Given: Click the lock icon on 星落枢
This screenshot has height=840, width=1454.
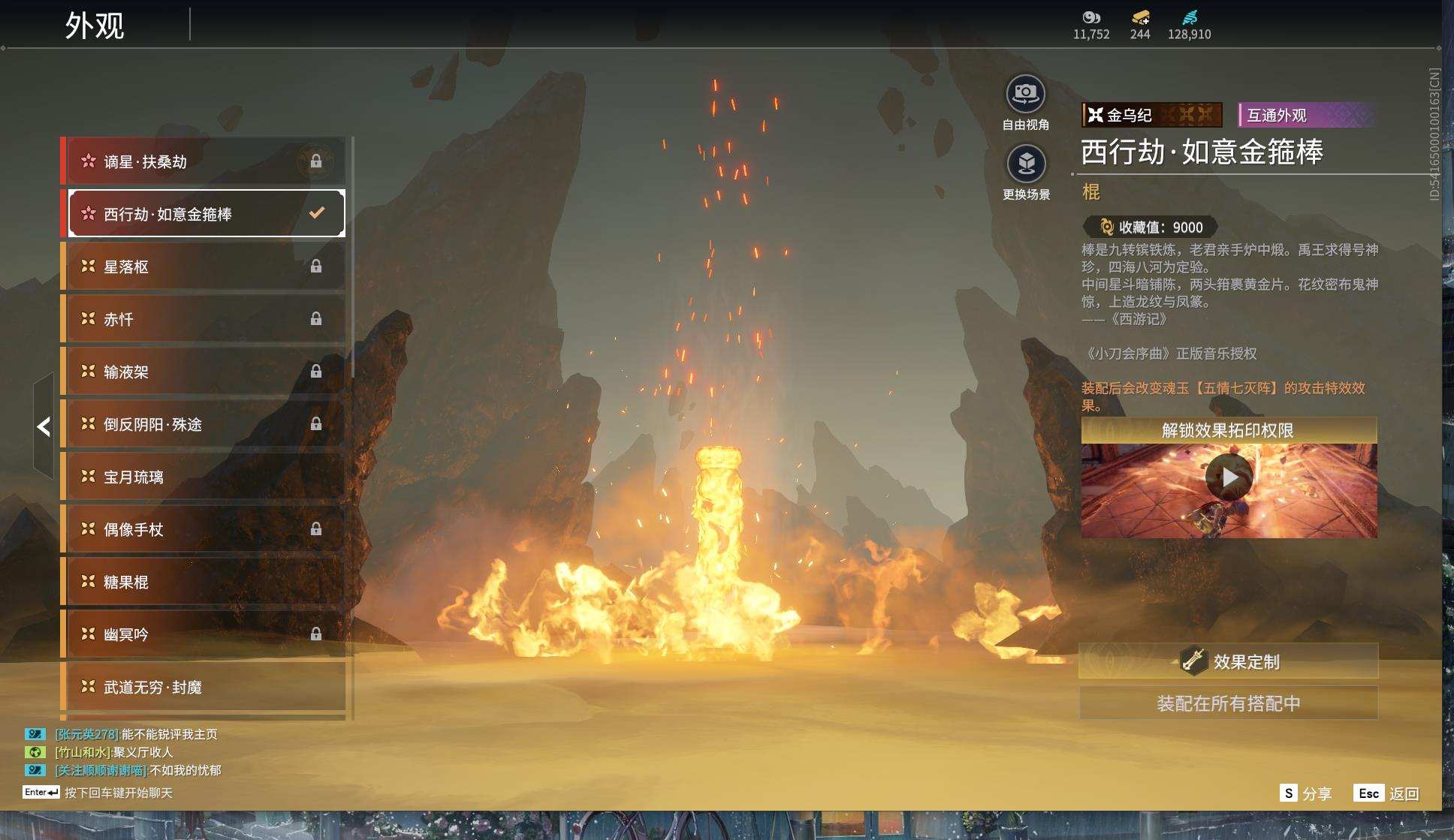Looking at the screenshot, I should coord(316,266).
